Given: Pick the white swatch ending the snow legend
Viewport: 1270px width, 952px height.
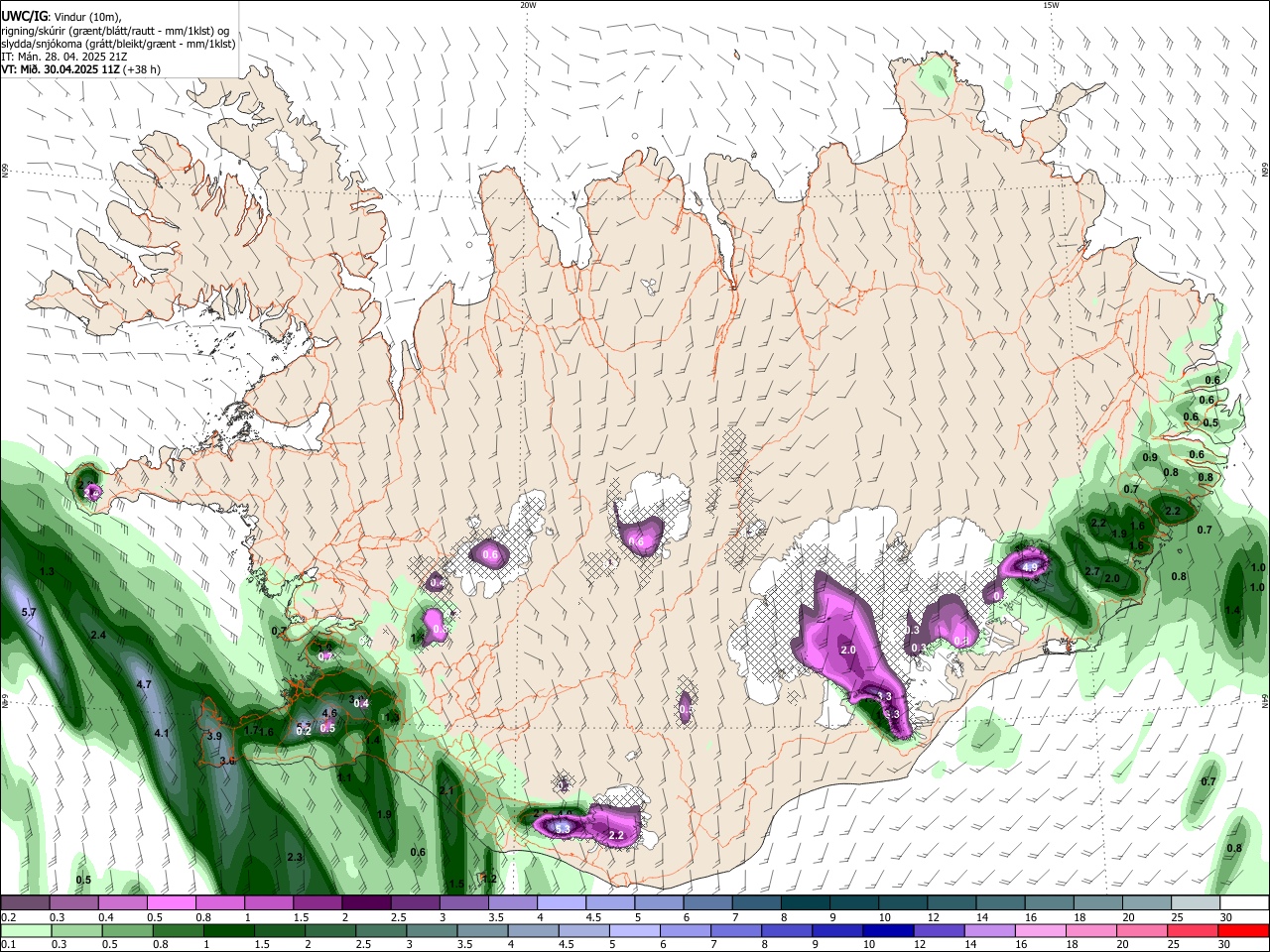Looking at the screenshot, I should pos(1244,902).
